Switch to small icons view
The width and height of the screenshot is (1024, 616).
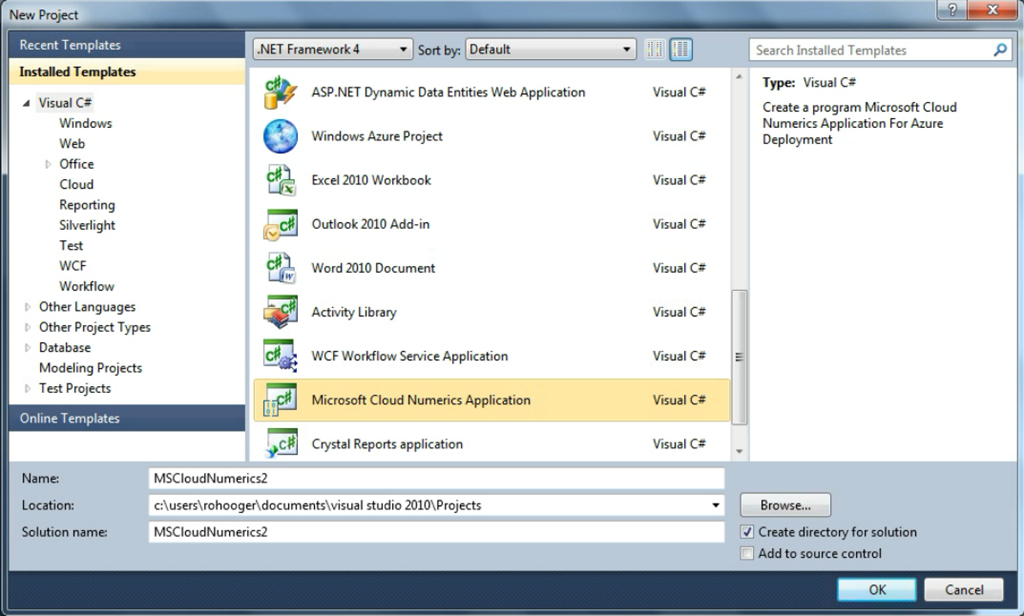coord(654,49)
